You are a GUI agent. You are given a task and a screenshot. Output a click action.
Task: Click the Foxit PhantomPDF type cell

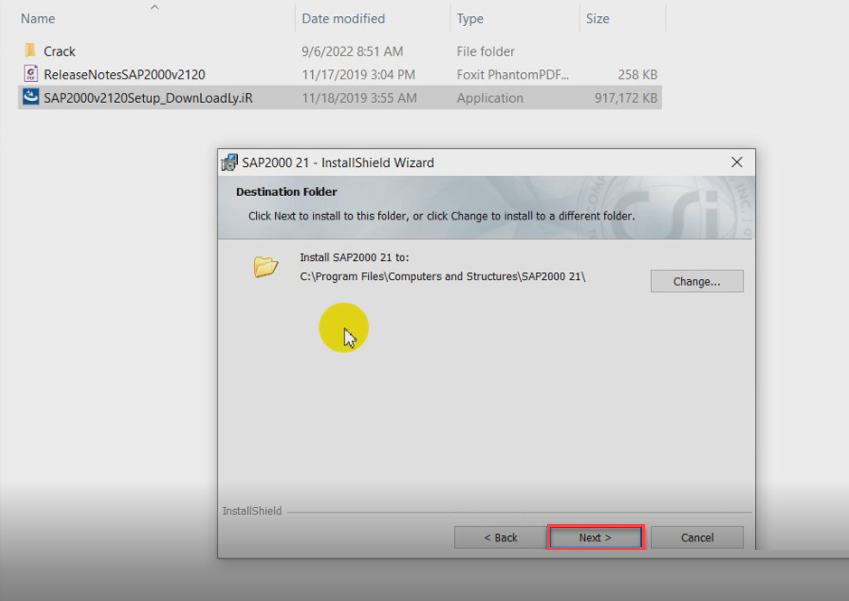click(x=512, y=74)
